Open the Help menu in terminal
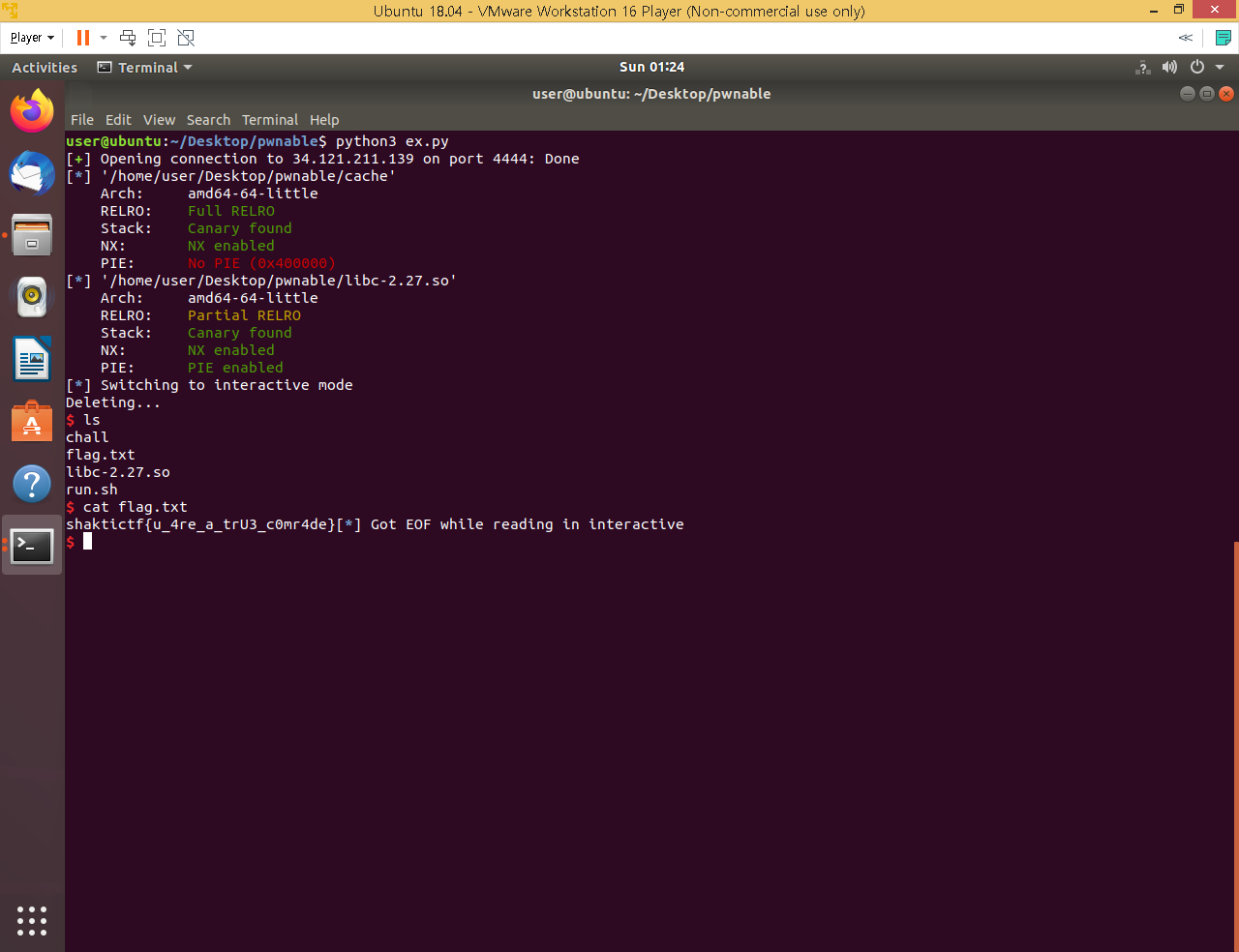 pyautogui.click(x=324, y=120)
